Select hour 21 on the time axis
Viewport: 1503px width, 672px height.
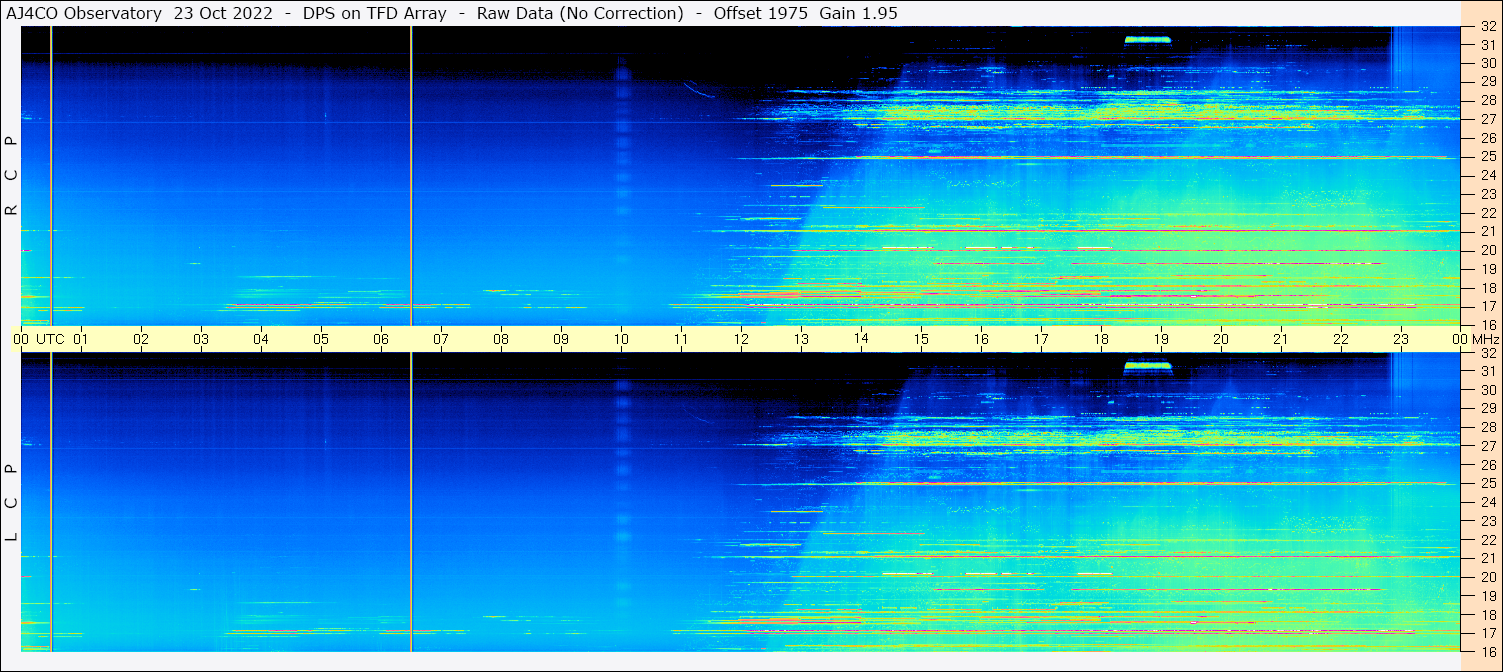click(x=1281, y=339)
